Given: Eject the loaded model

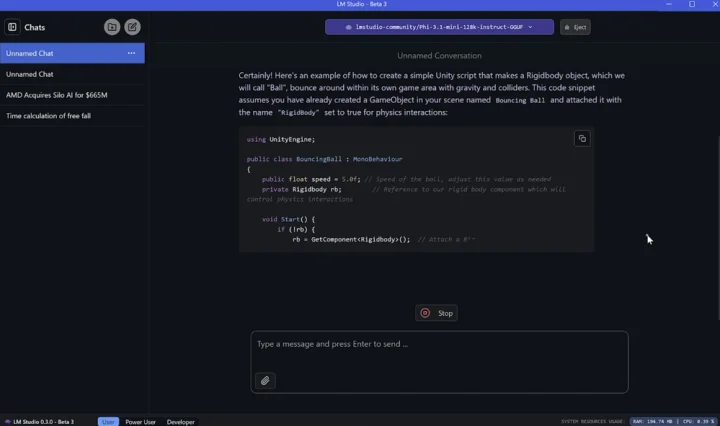Looking at the screenshot, I should (x=575, y=27).
